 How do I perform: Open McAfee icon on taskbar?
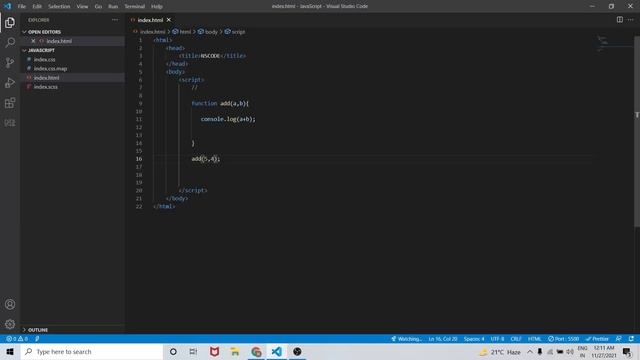pos(214,351)
